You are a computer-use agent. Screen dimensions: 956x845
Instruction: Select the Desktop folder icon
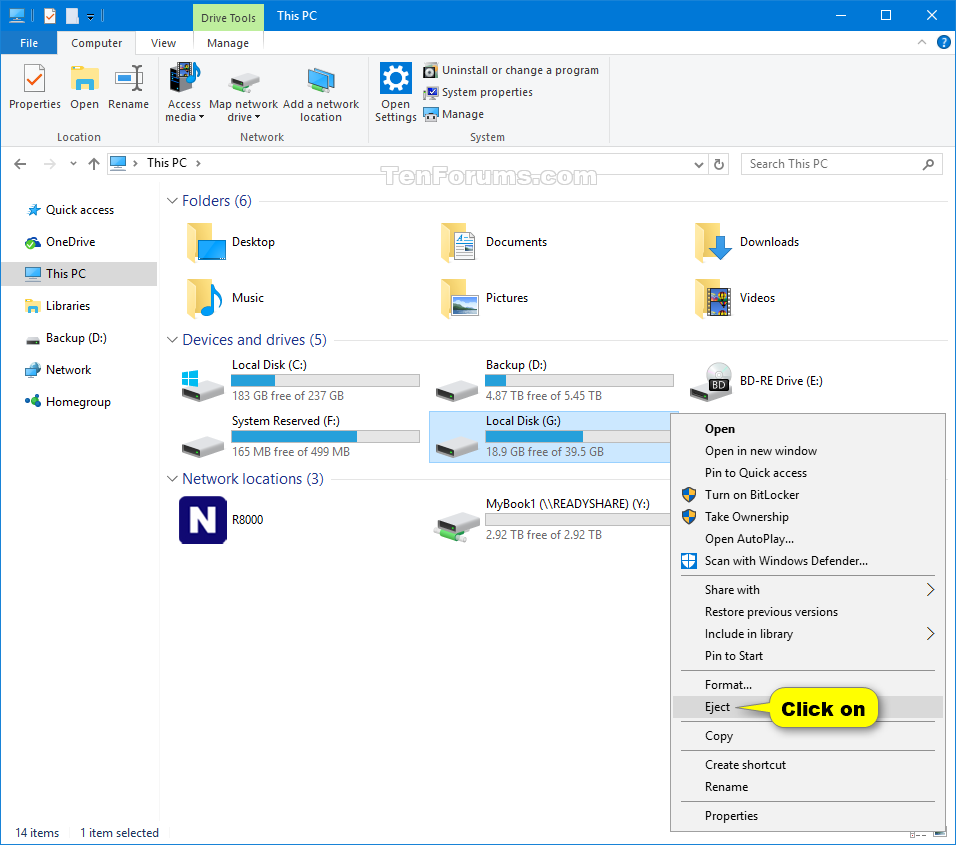(206, 242)
